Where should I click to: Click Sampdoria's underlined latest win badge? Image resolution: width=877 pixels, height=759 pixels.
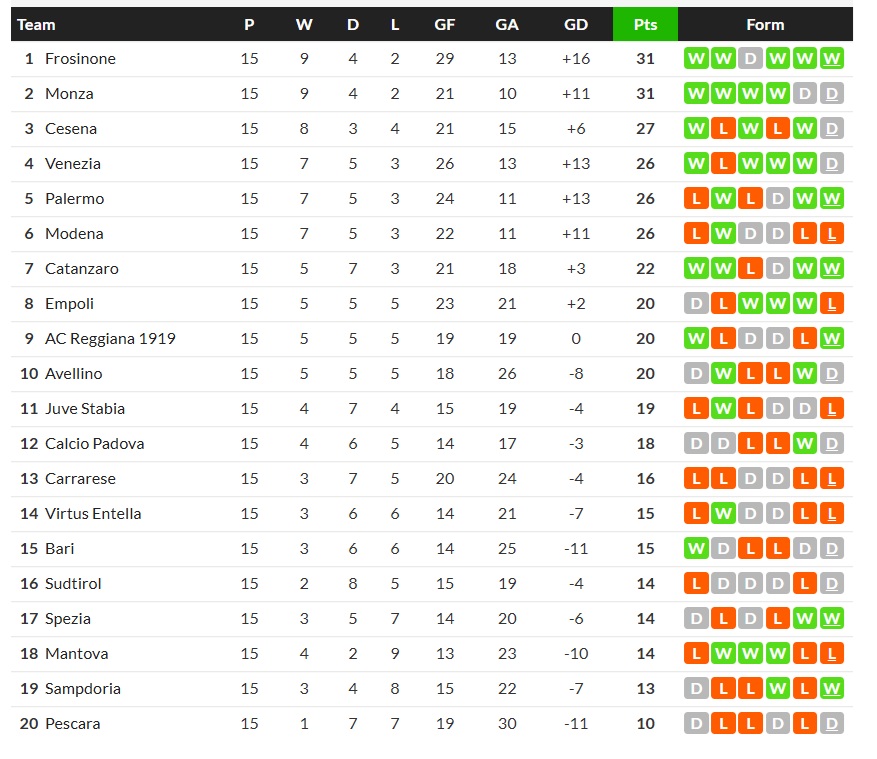(x=832, y=689)
